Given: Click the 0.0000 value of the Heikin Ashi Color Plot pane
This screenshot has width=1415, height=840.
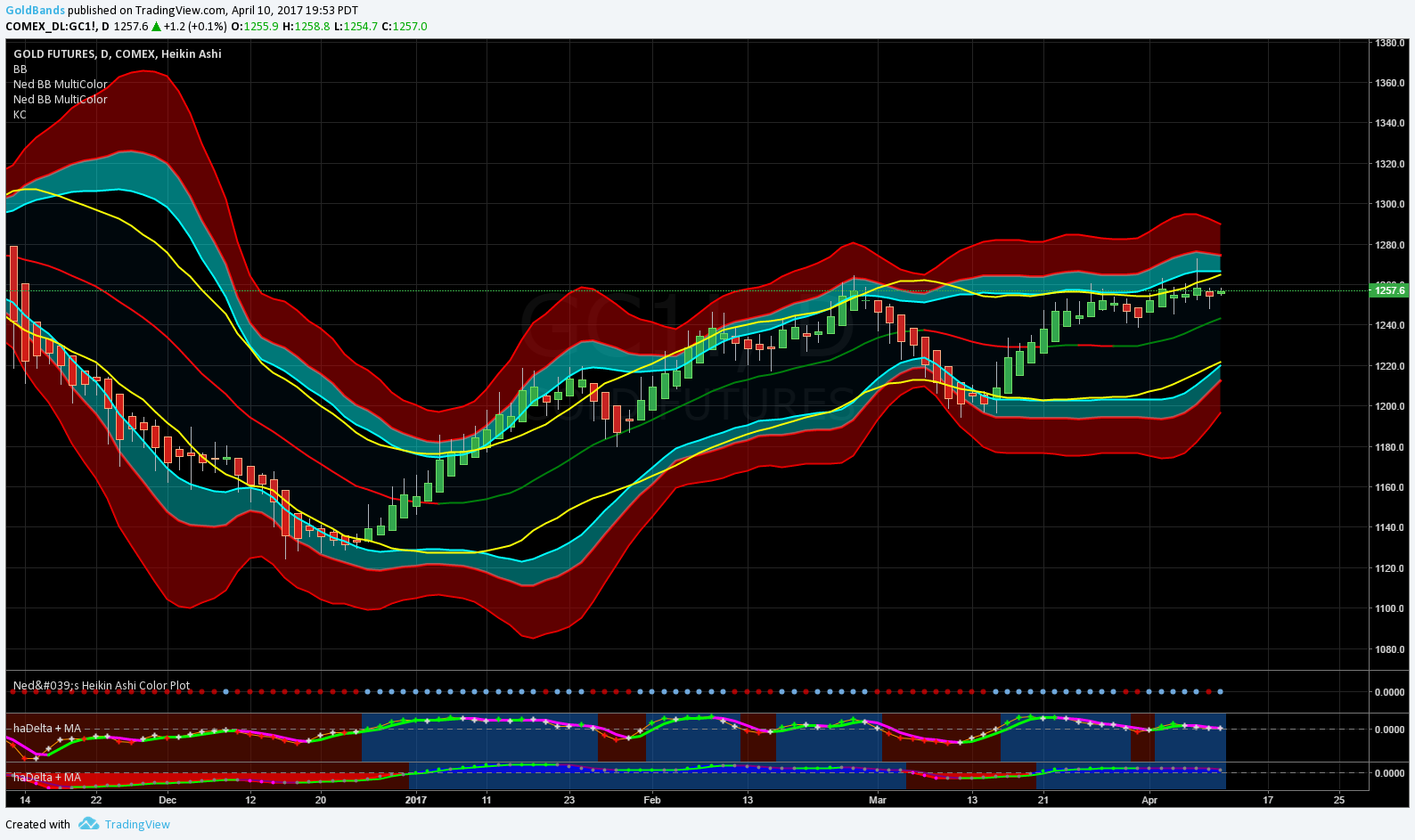Looking at the screenshot, I should coord(1390,692).
